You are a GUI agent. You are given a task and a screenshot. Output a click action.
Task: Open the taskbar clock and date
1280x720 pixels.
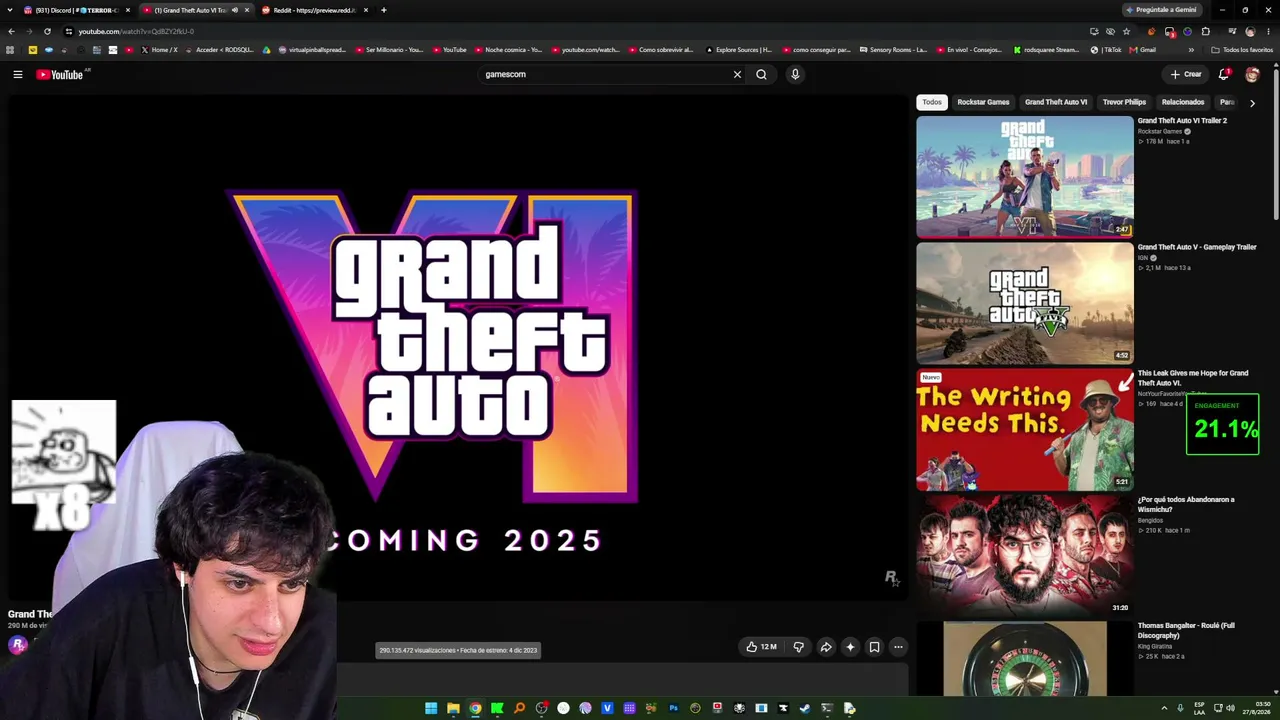(1258, 708)
